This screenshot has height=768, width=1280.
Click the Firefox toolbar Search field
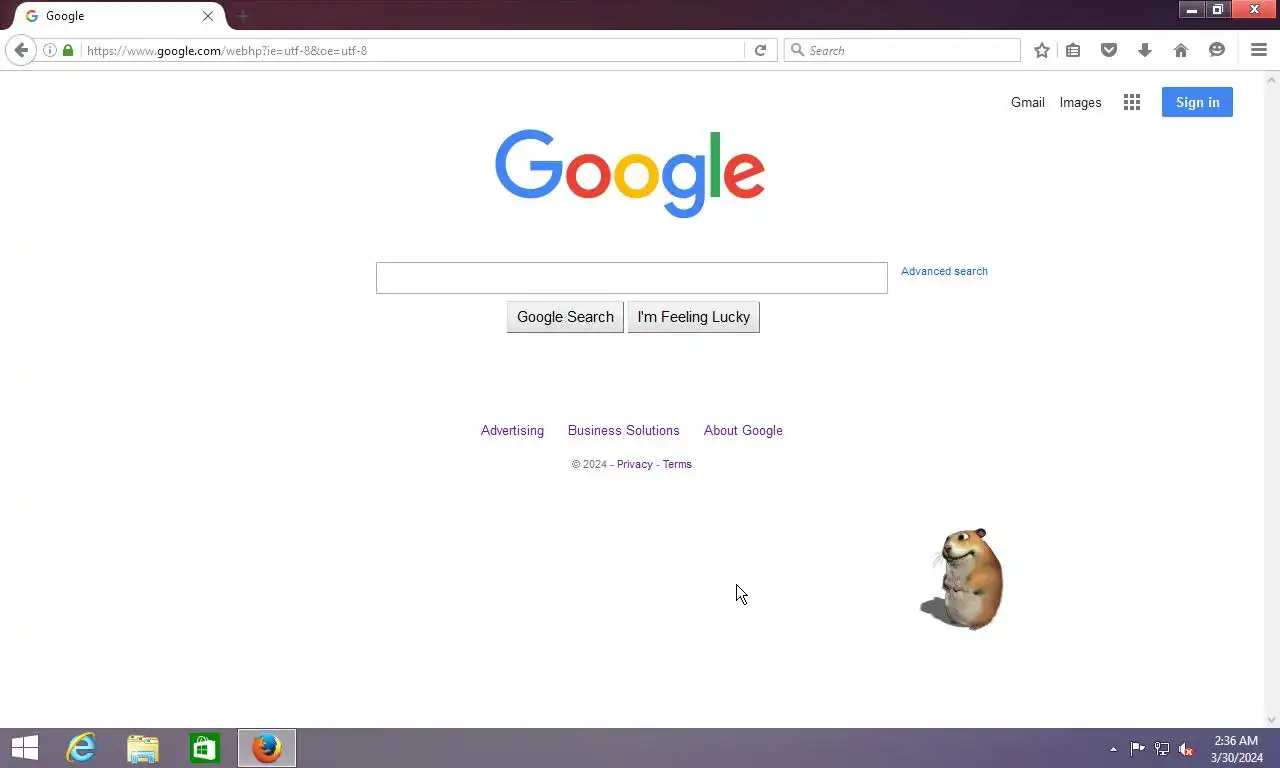click(902, 50)
